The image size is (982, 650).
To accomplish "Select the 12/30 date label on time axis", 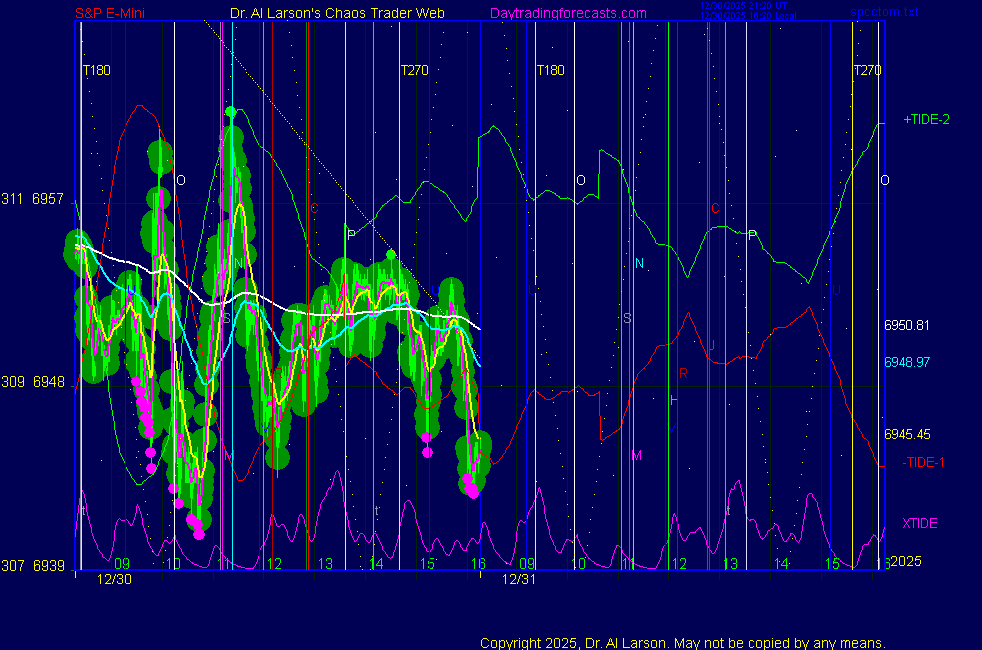I will pos(114,579).
